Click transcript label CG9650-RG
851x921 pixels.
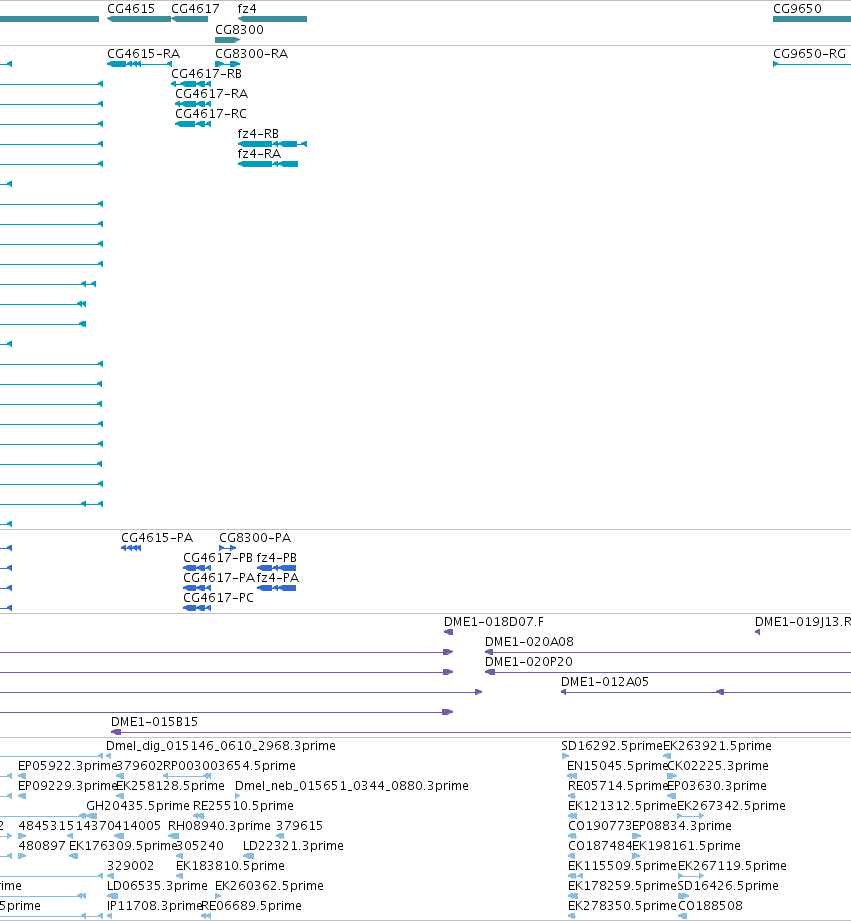[x=809, y=54]
